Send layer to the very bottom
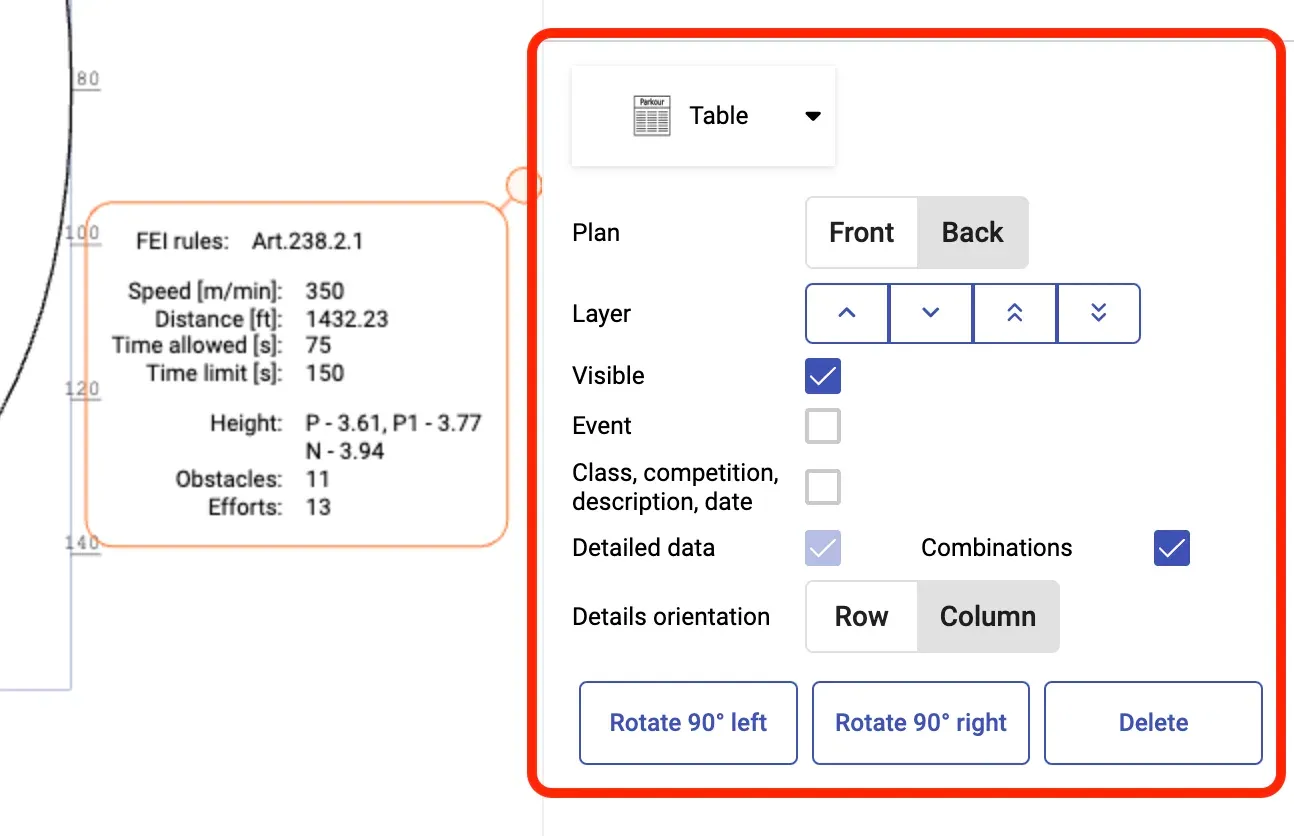This screenshot has width=1294, height=836. [x=1098, y=314]
